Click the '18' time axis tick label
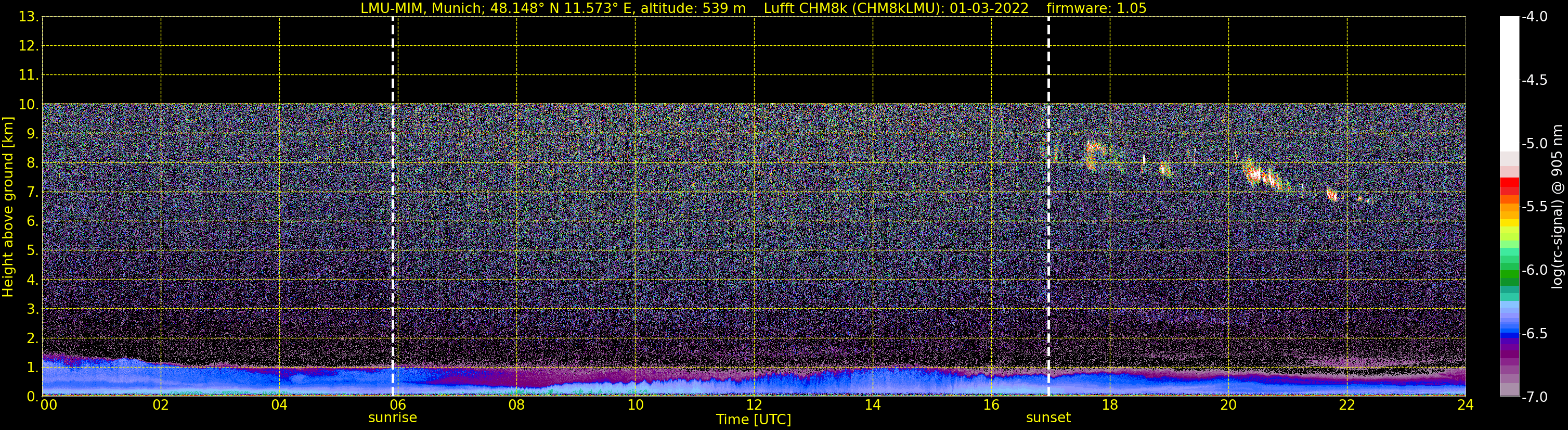Image resolution: width=1568 pixels, height=430 pixels. point(1110,405)
